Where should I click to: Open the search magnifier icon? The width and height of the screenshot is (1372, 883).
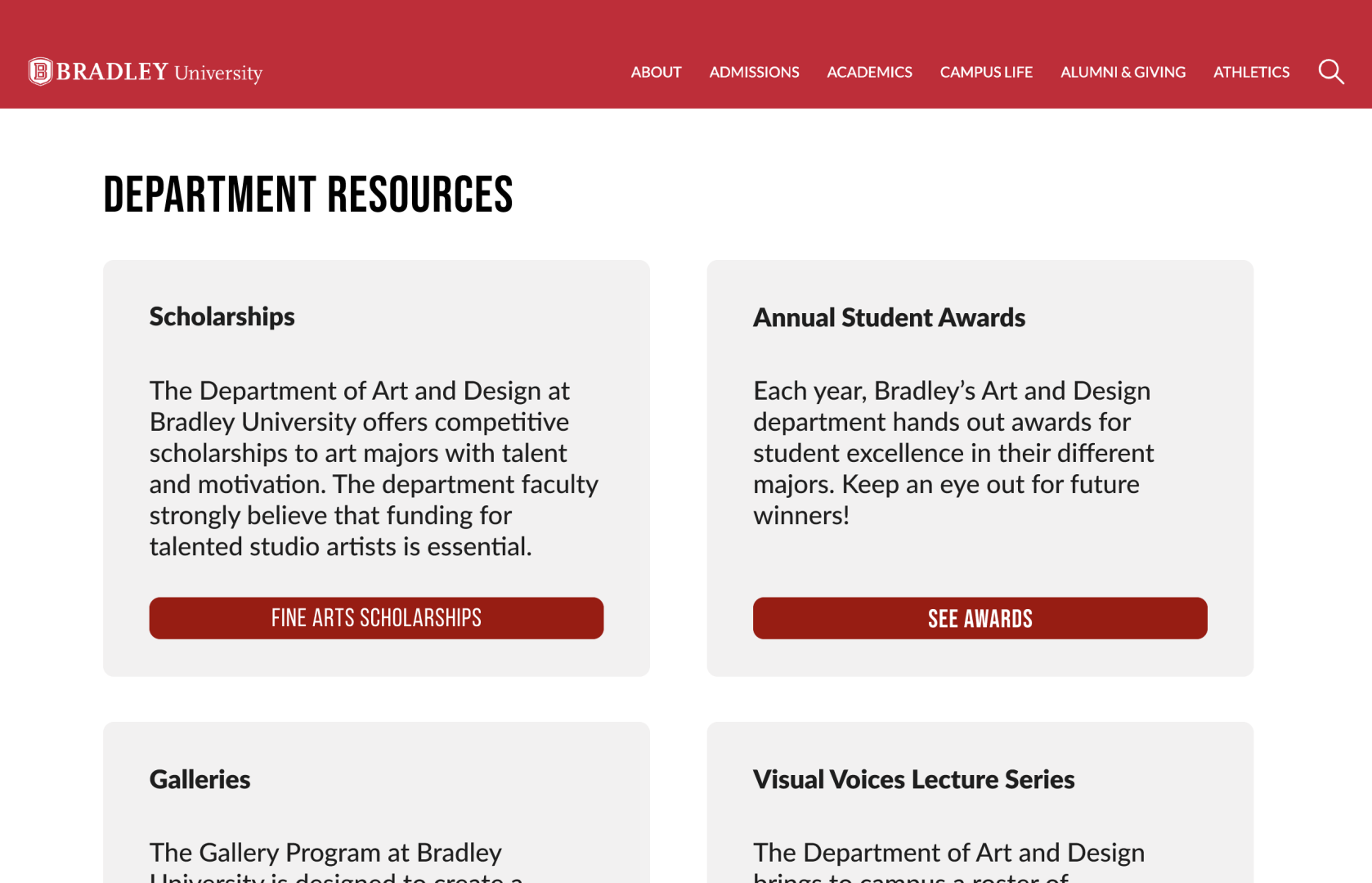(x=1331, y=72)
